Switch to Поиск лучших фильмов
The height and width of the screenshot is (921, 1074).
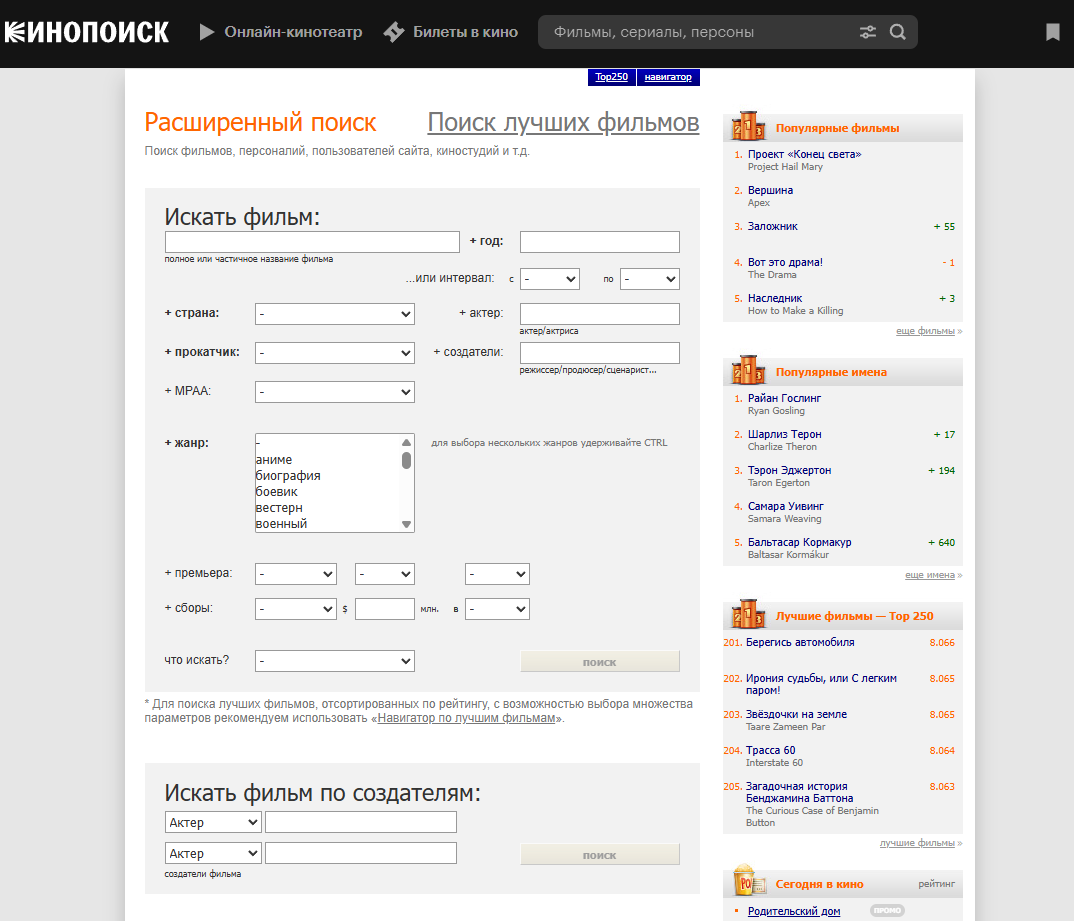pos(563,123)
